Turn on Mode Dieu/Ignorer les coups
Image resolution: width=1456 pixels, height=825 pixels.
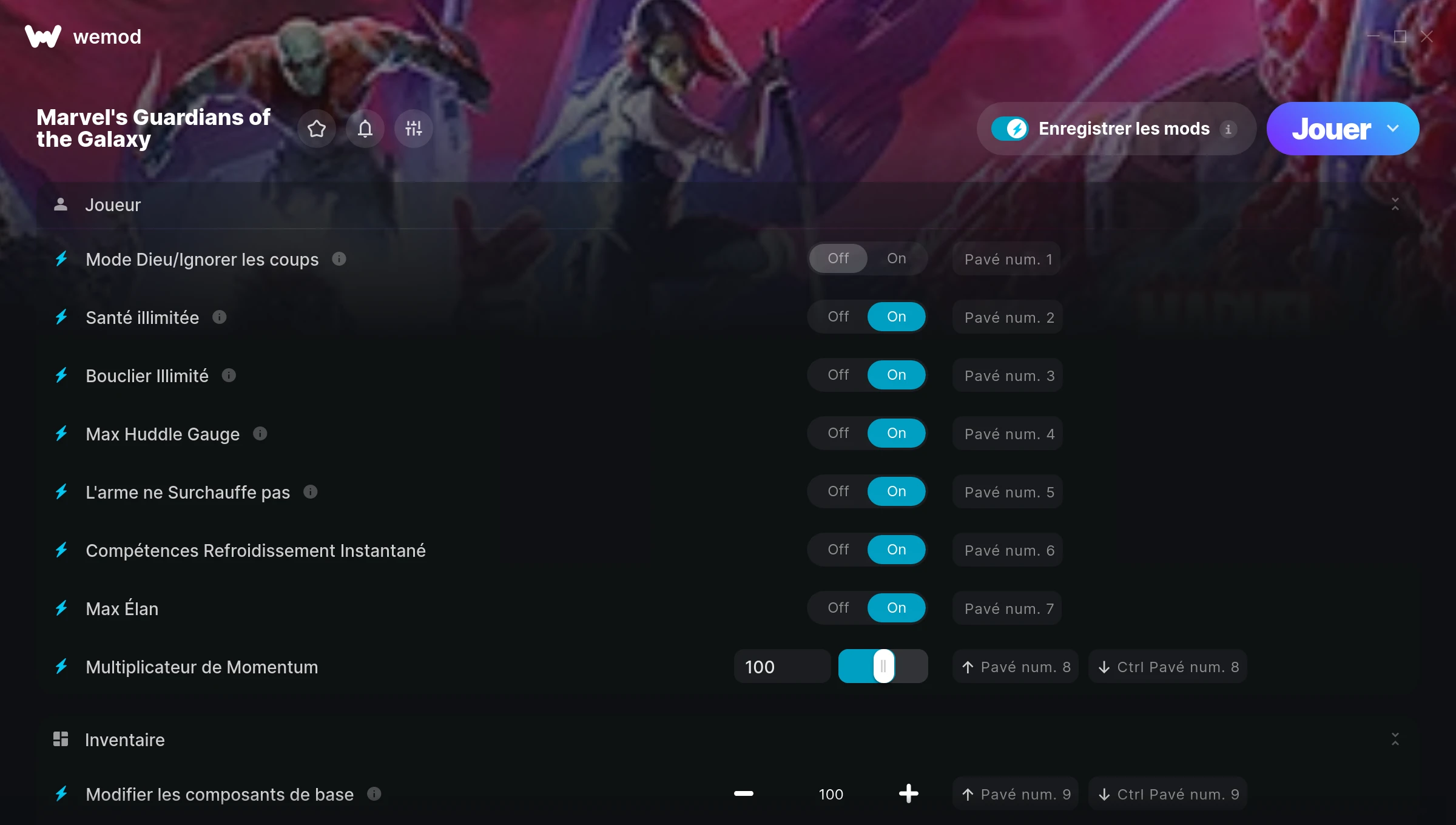(x=897, y=258)
